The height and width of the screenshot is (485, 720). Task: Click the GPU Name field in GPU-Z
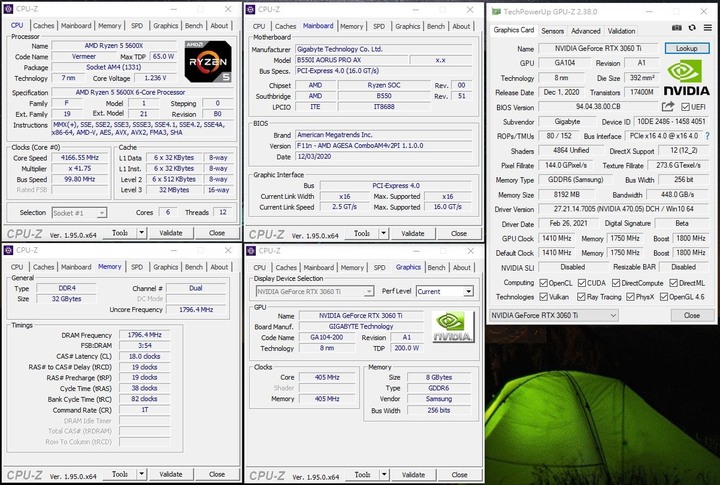point(598,48)
